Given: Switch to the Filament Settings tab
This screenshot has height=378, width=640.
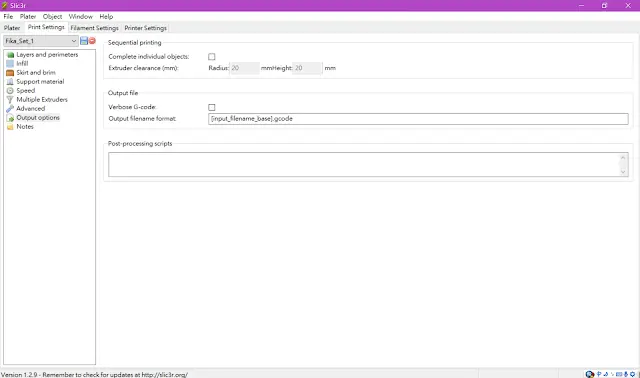Looking at the screenshot, I should 94,28.
